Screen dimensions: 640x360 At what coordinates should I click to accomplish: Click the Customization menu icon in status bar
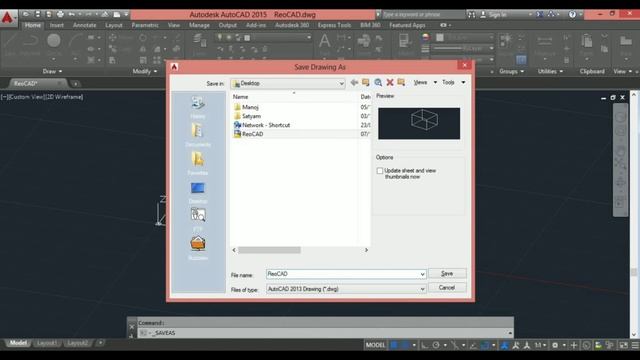point(635,345)
